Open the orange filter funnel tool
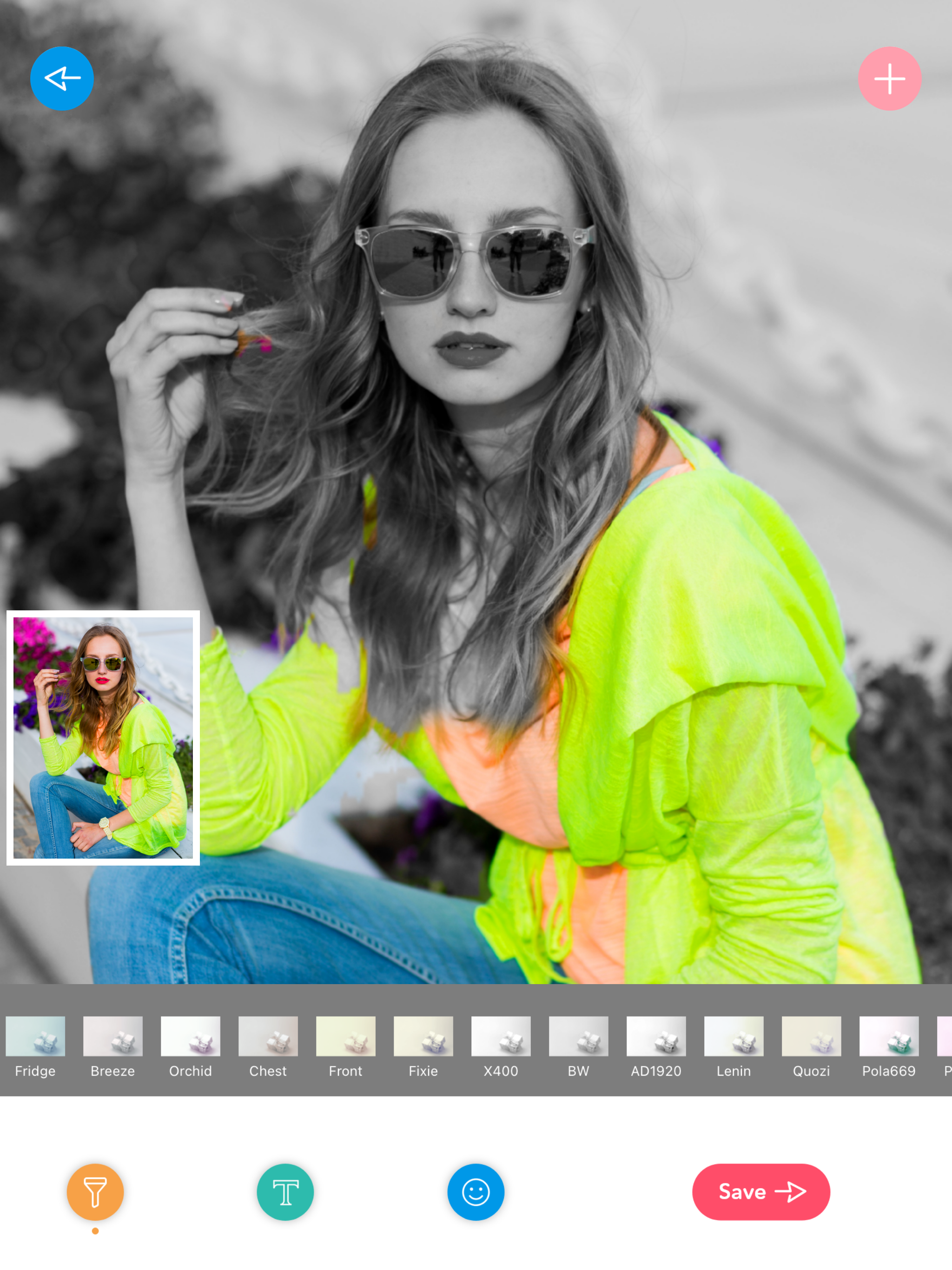Screen dimensions: 952x1270 [95, 1192]
